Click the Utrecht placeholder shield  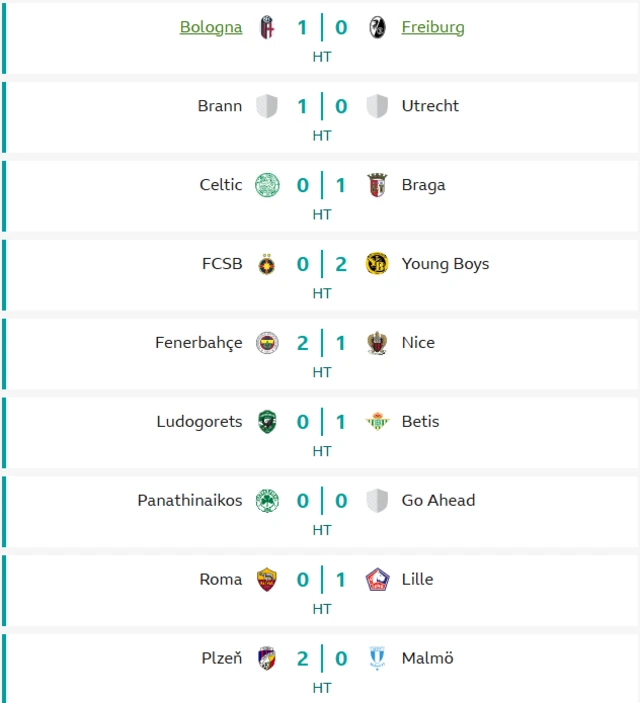[x=377, y=106]
